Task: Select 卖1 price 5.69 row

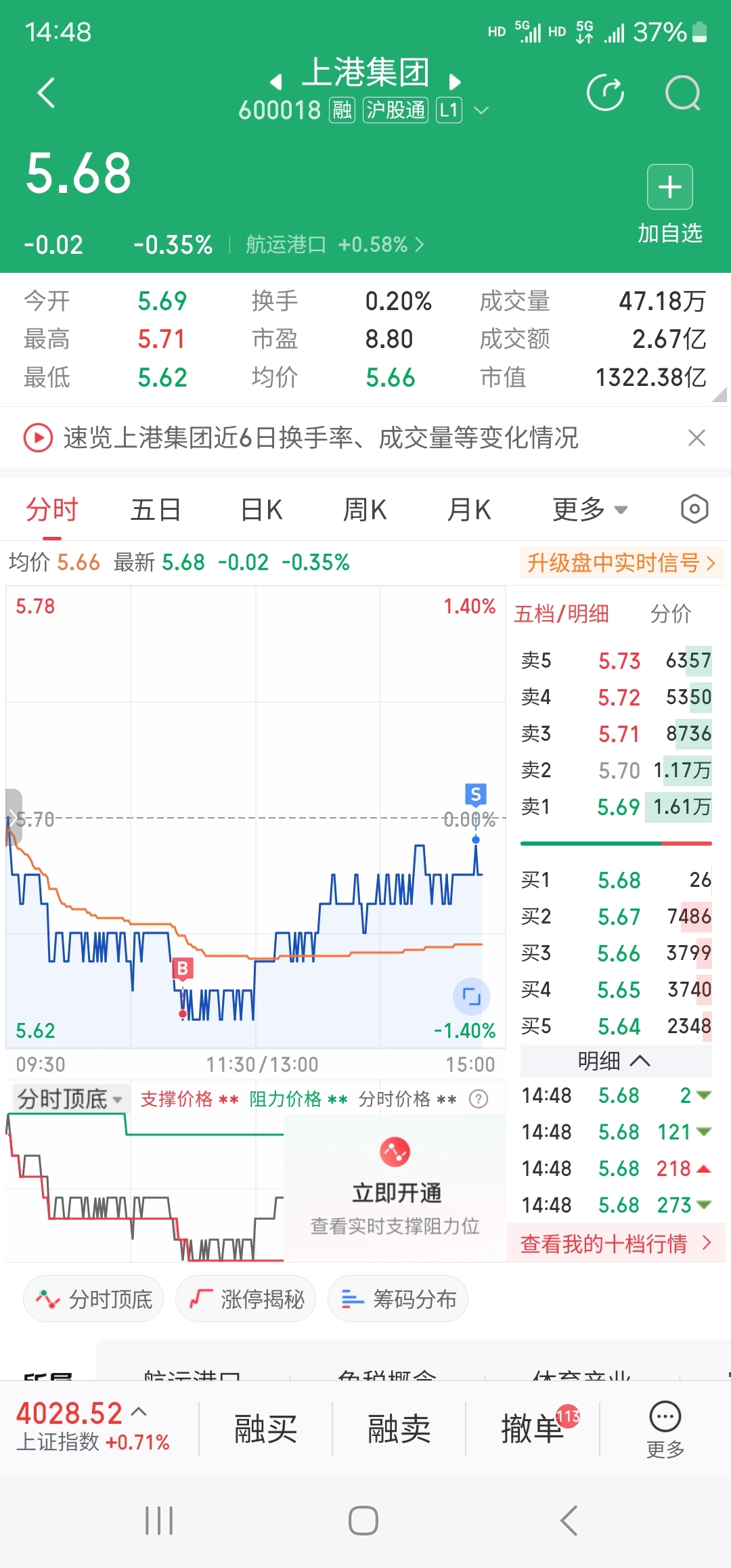Action: (x=616, y=806)
